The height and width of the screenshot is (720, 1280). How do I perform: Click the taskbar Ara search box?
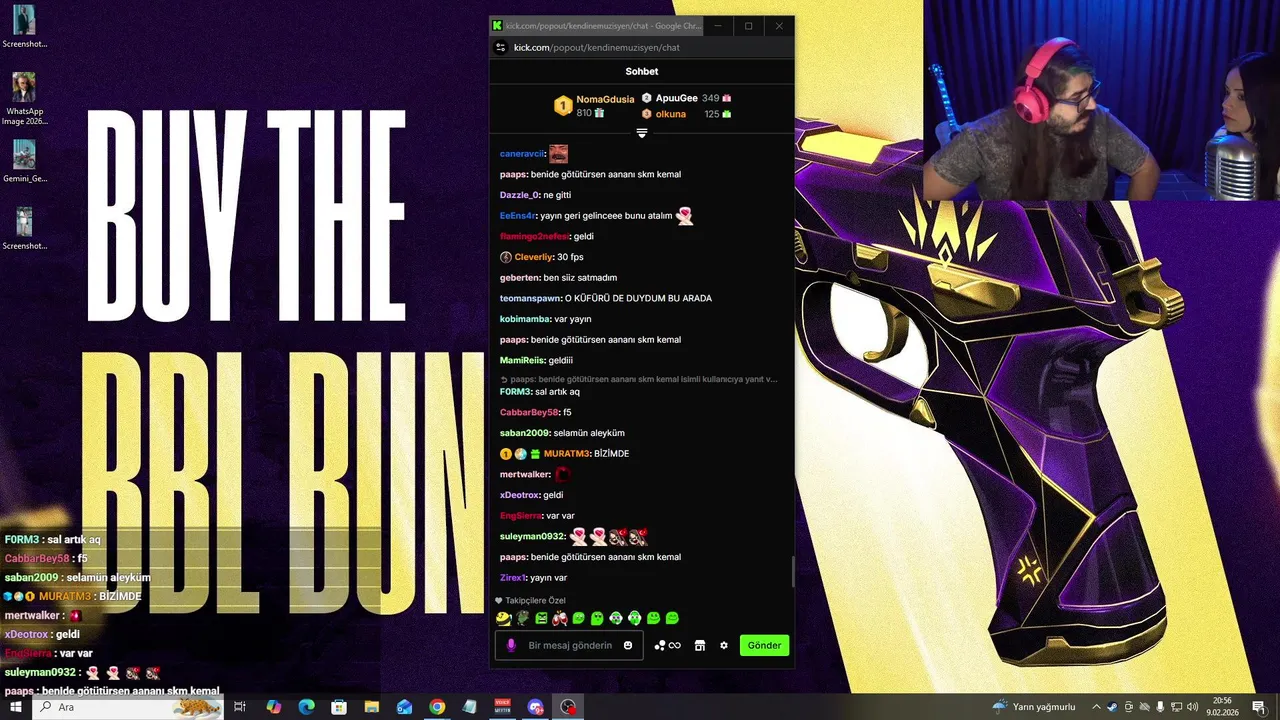(129, 707)
